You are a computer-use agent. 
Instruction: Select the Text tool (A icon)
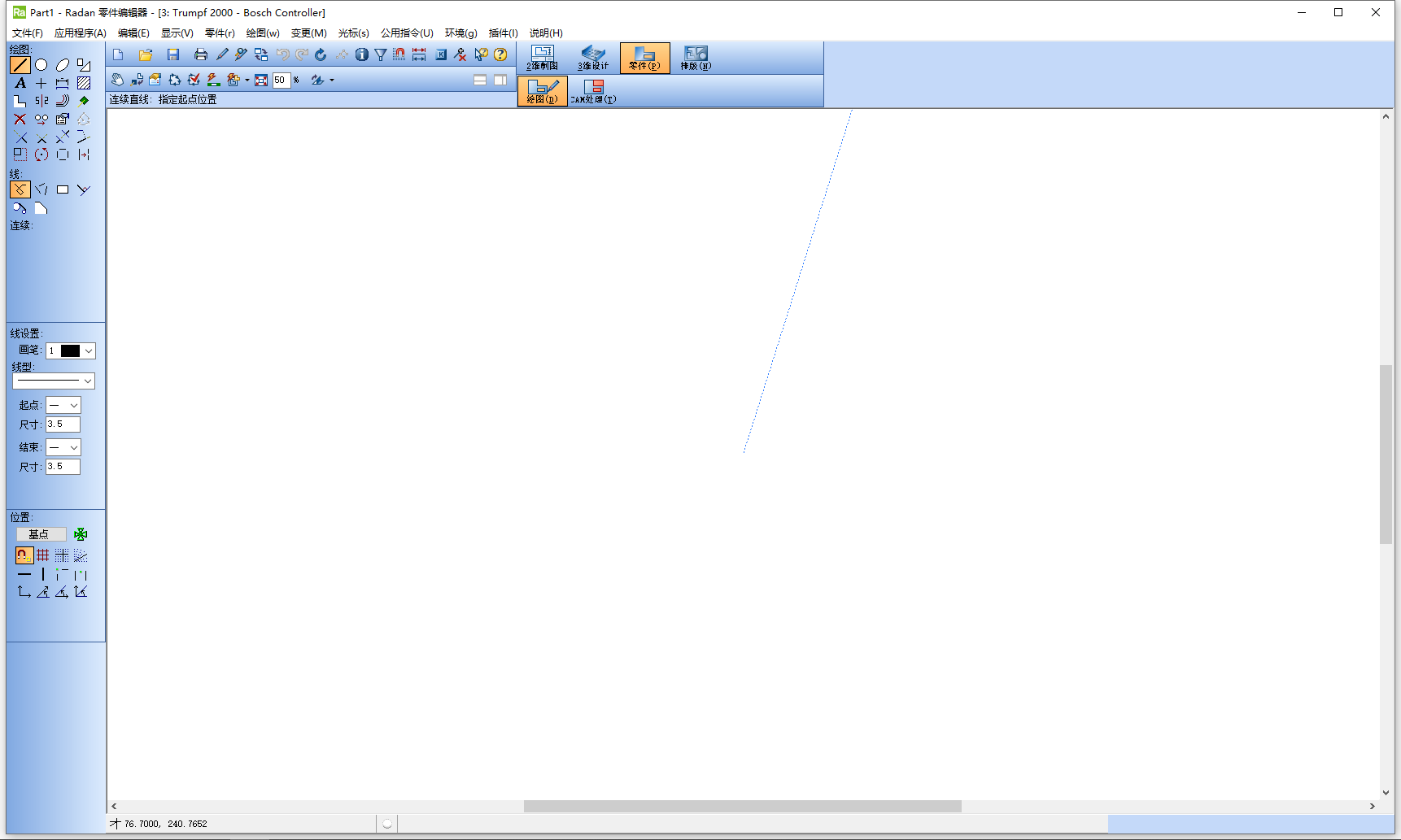click(20, 83)
